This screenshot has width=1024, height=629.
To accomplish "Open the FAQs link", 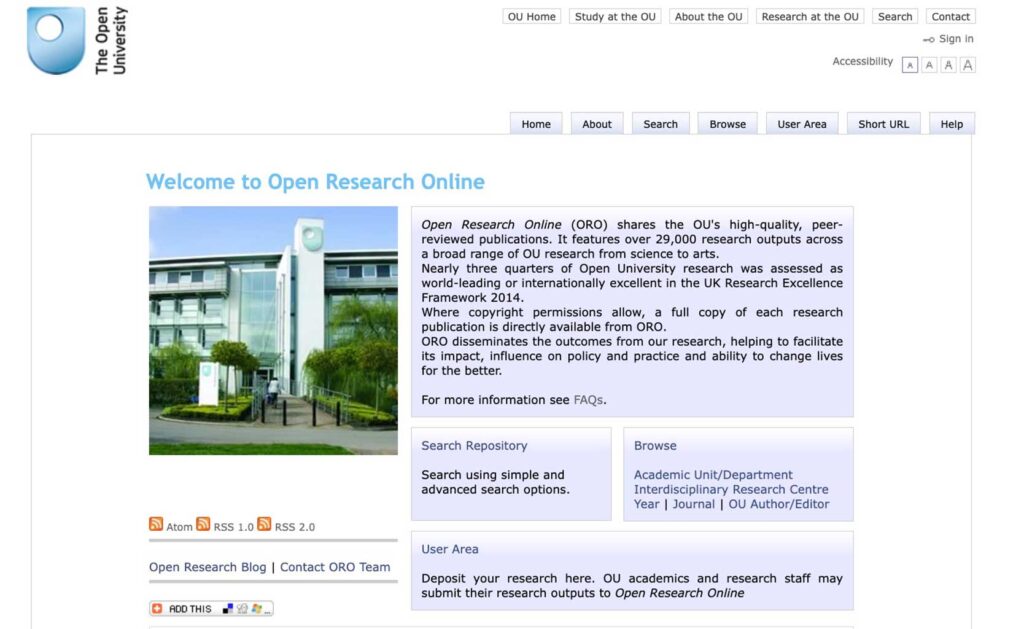I will 588,400.
